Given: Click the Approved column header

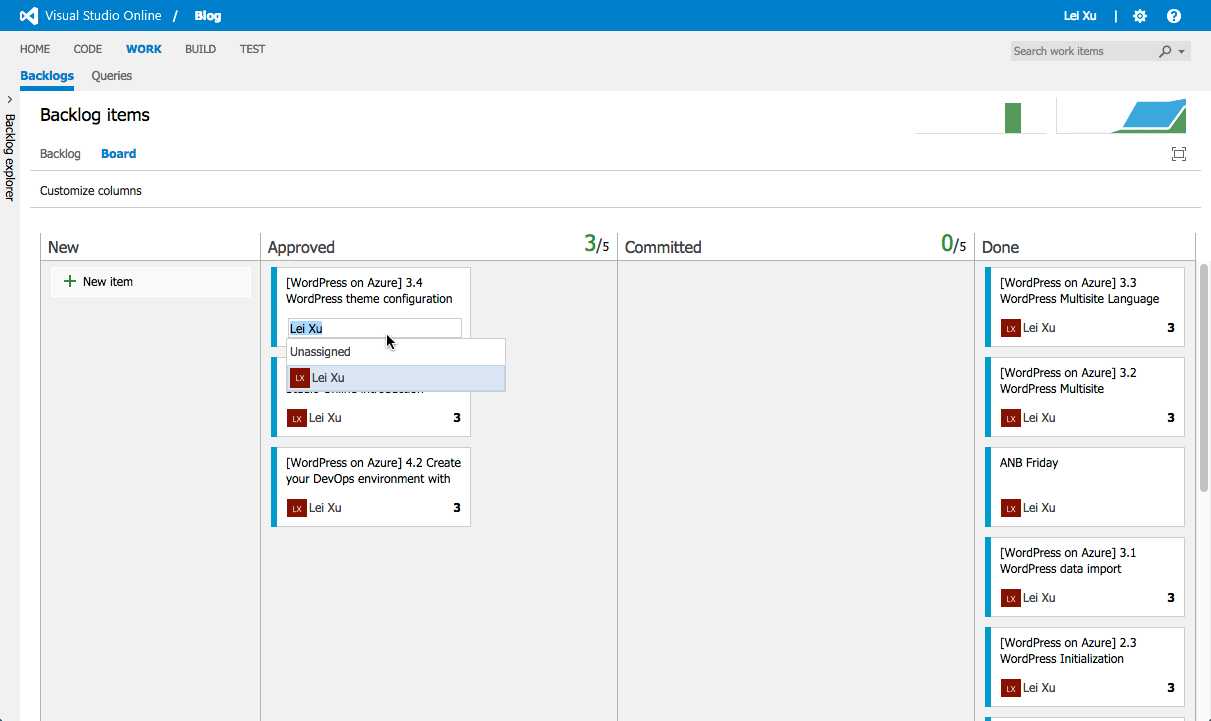Looking at the screenshot, I should click(301, 247).
